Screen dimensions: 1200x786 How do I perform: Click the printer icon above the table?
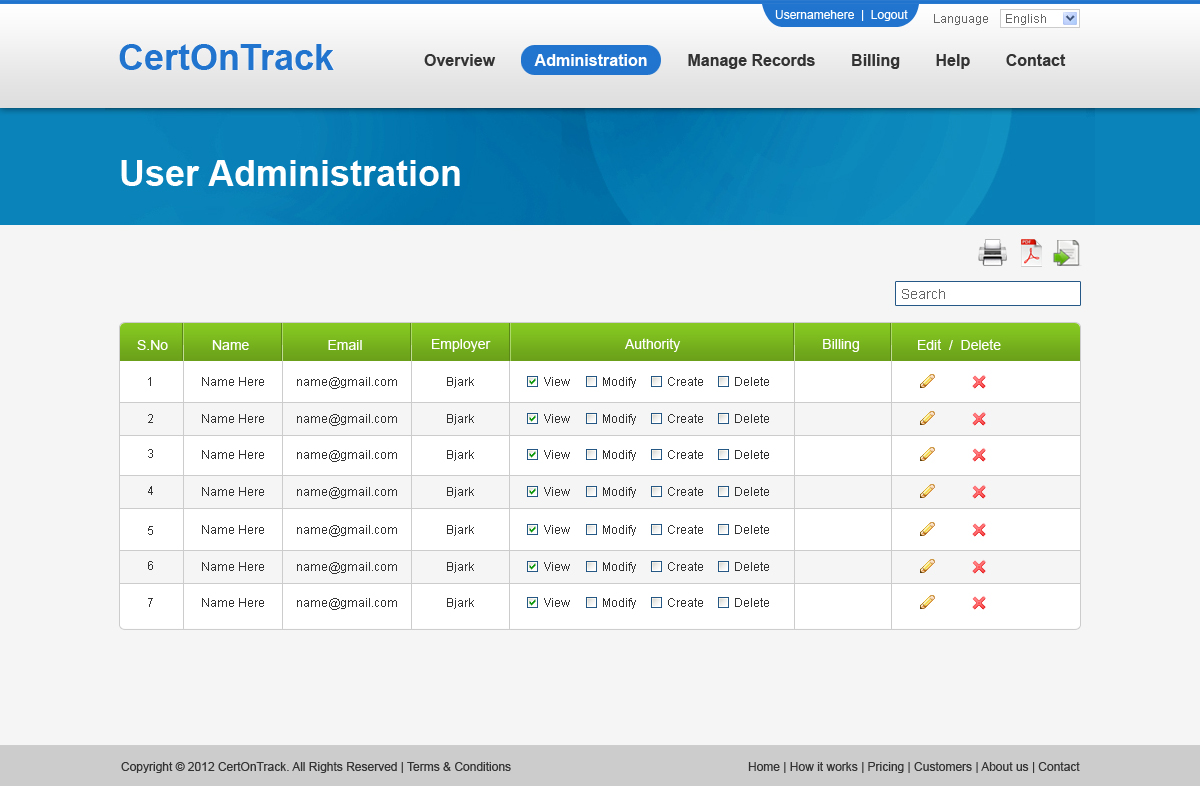point(992,253)
